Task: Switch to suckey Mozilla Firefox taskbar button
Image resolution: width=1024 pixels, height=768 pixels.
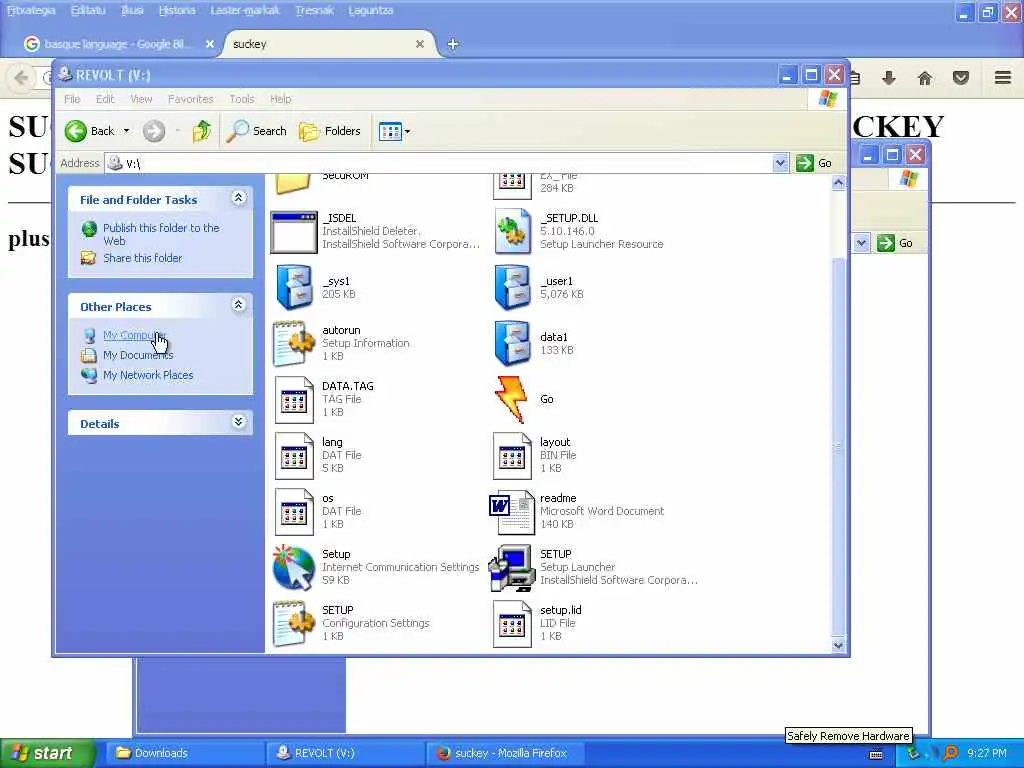Action: 503,753
